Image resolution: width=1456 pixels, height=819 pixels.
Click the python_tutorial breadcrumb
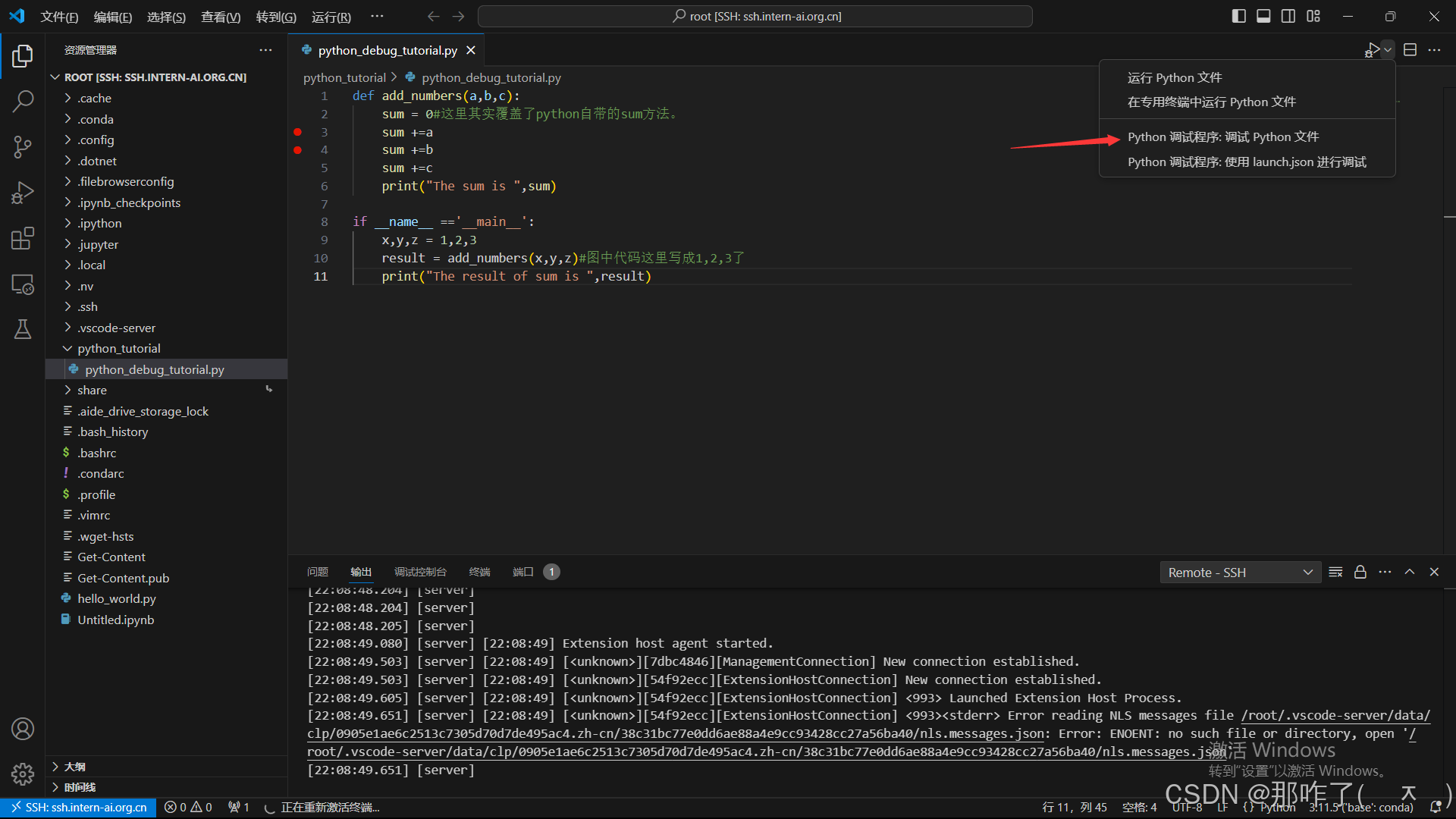pos(344,77)
